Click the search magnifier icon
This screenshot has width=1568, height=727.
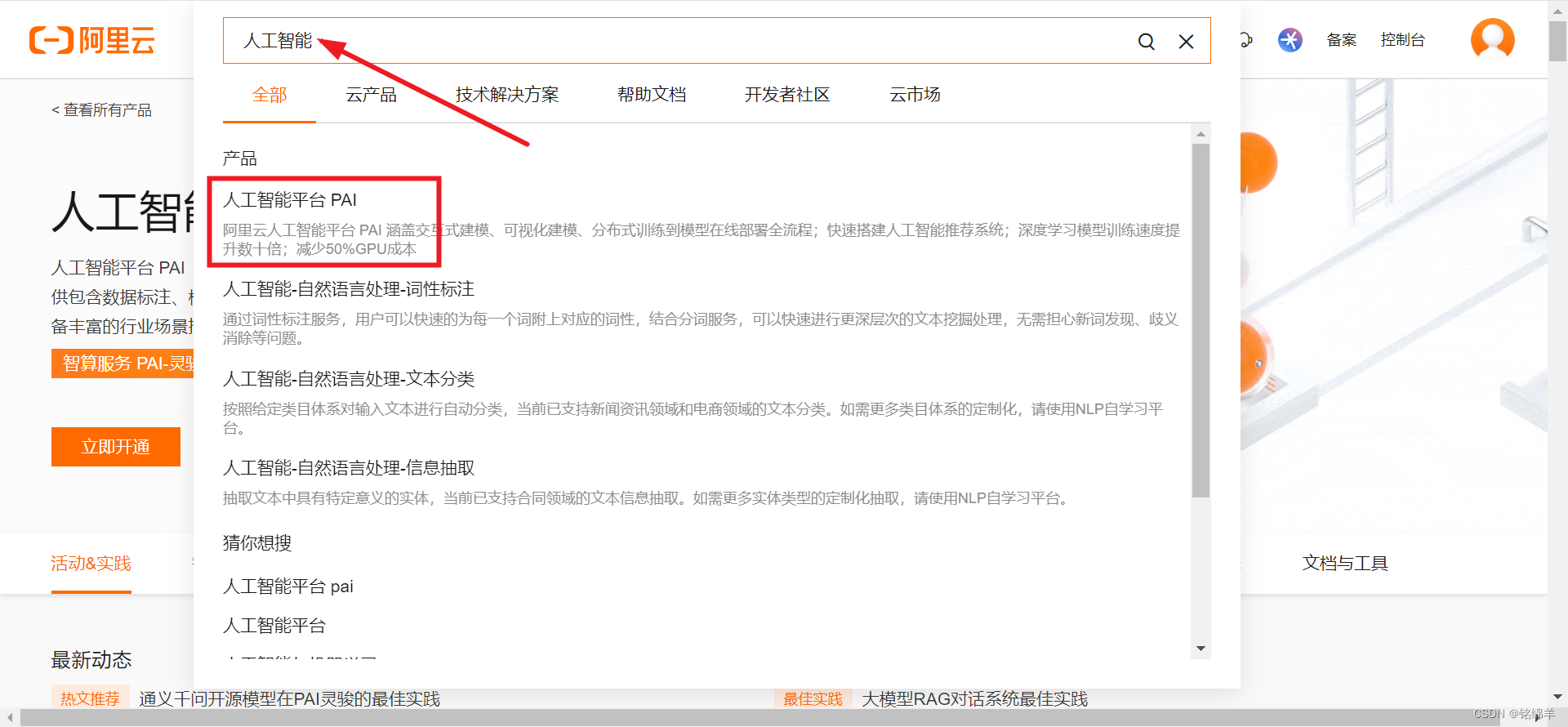coord(1147,42)
